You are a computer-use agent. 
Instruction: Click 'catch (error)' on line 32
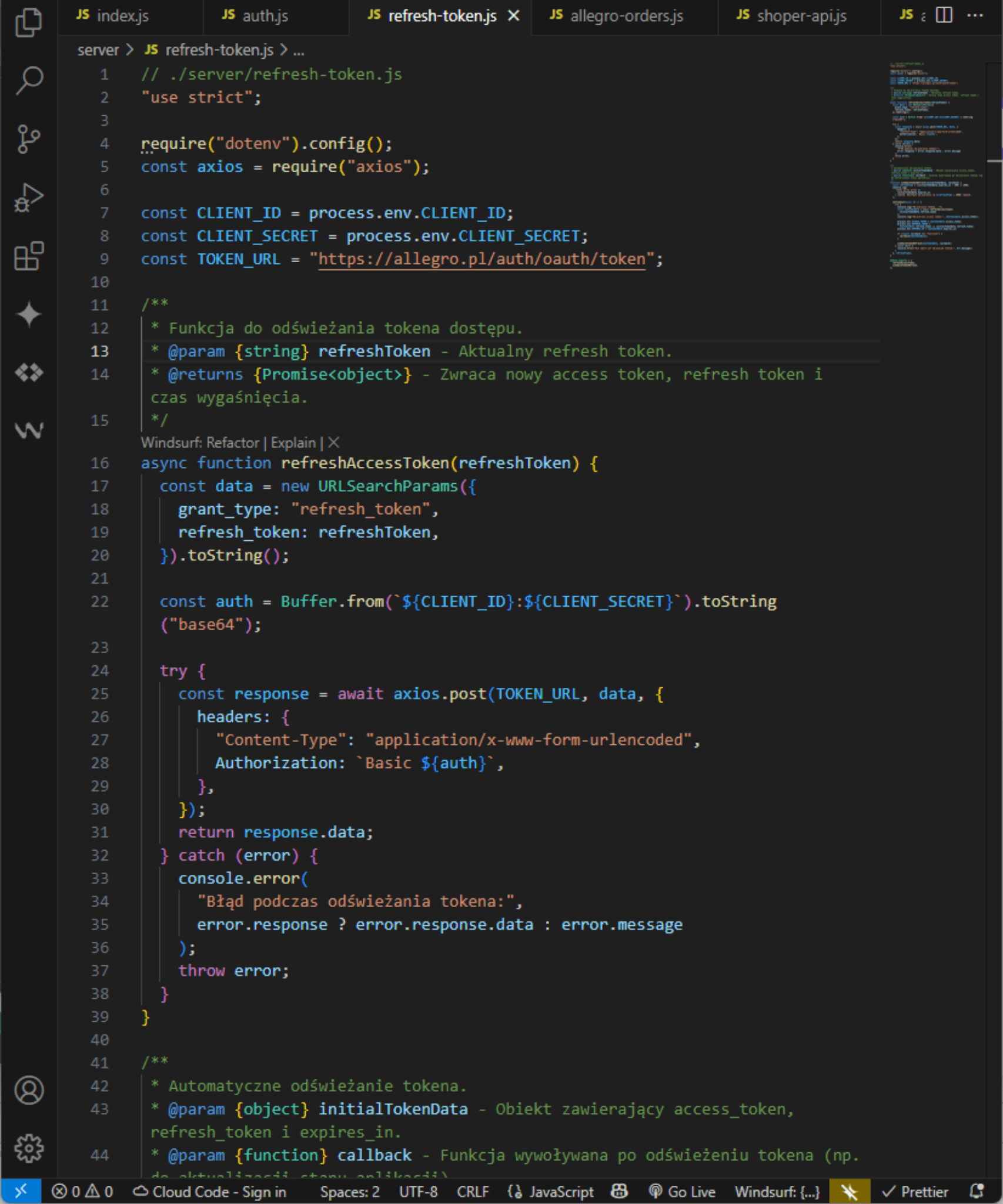pyautogui.click(x=238, y=855)
